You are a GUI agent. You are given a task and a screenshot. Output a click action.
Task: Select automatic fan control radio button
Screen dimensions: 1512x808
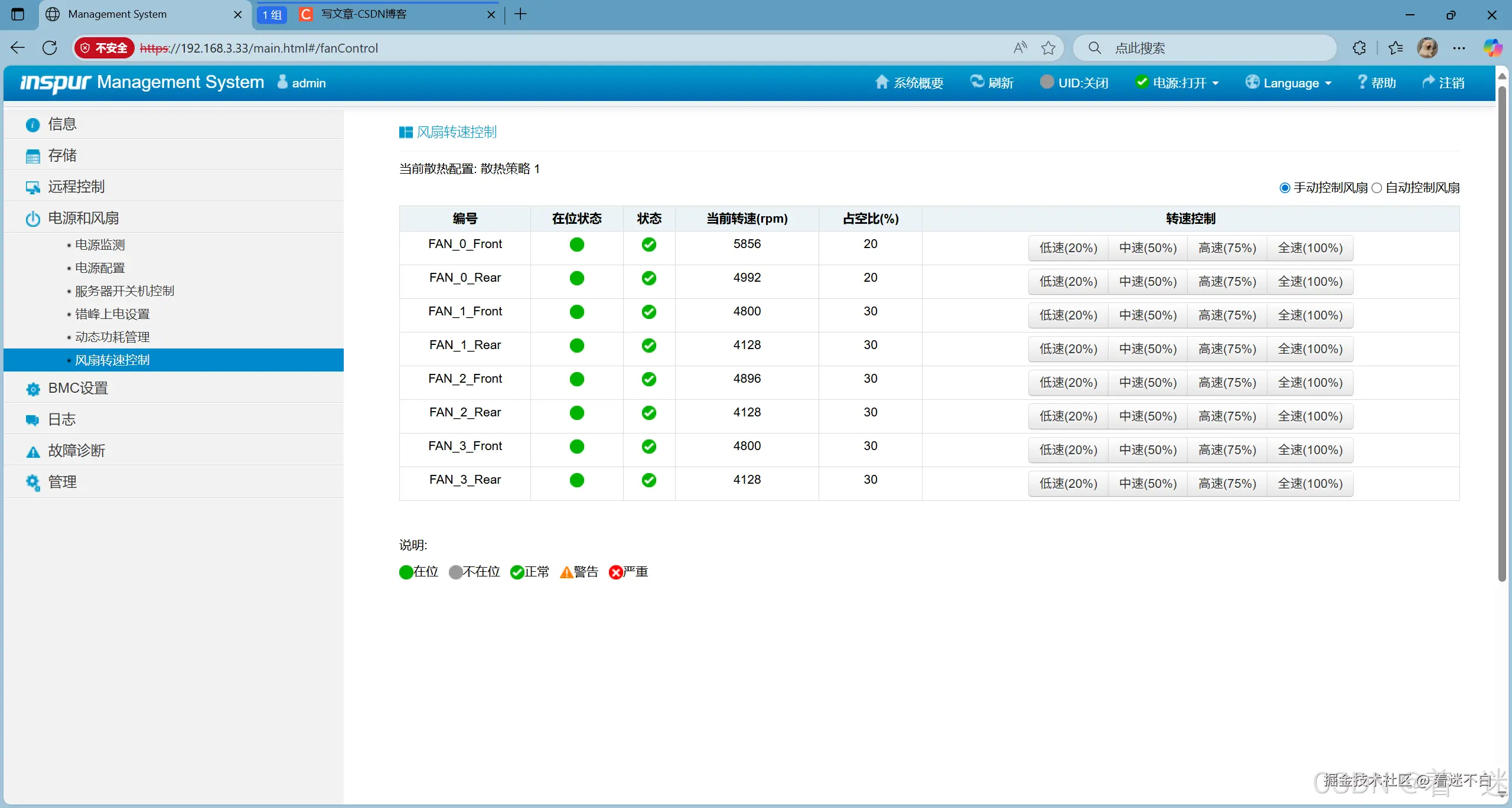(x=1377, y=188)
